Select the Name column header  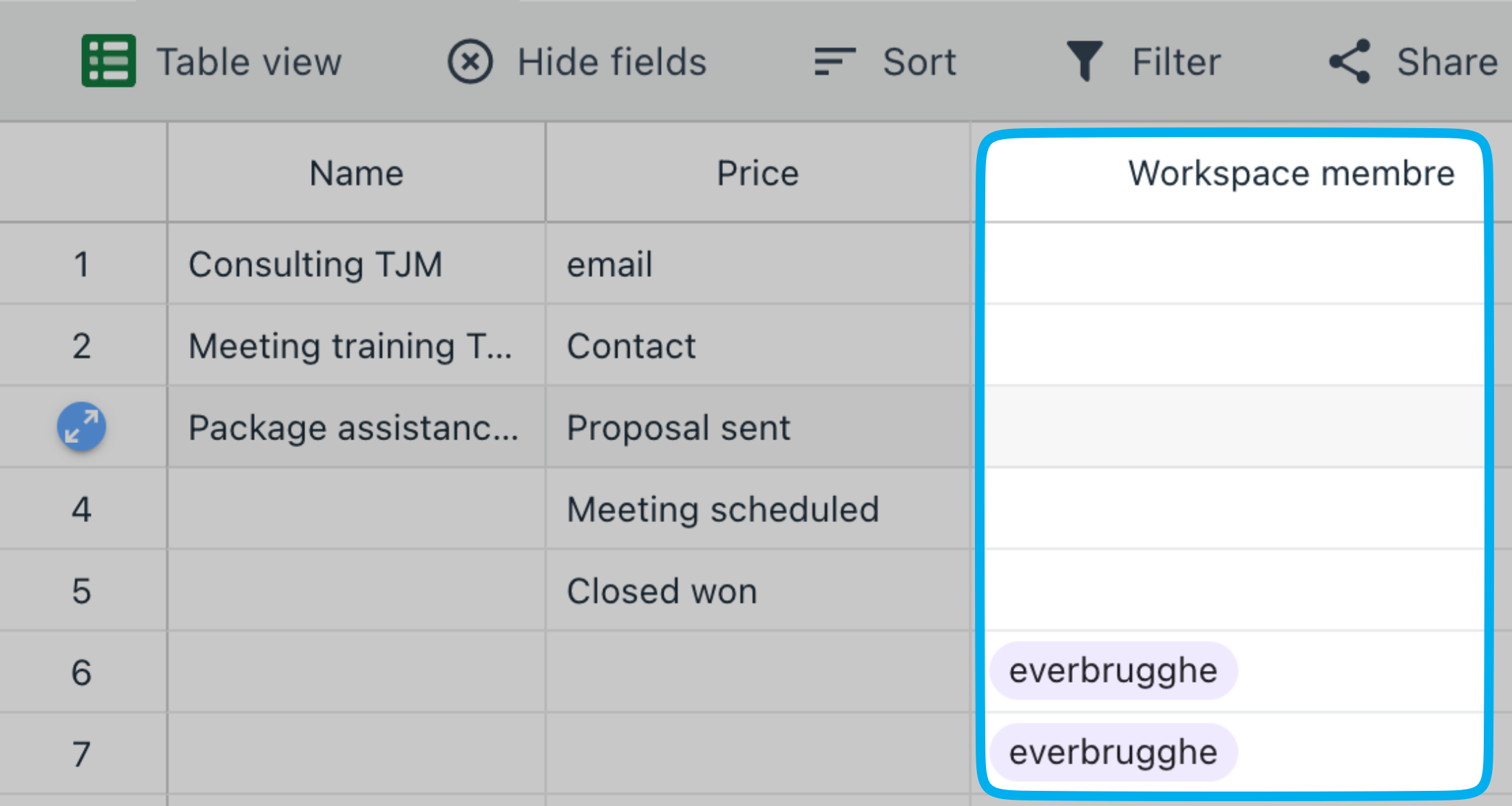357,173
